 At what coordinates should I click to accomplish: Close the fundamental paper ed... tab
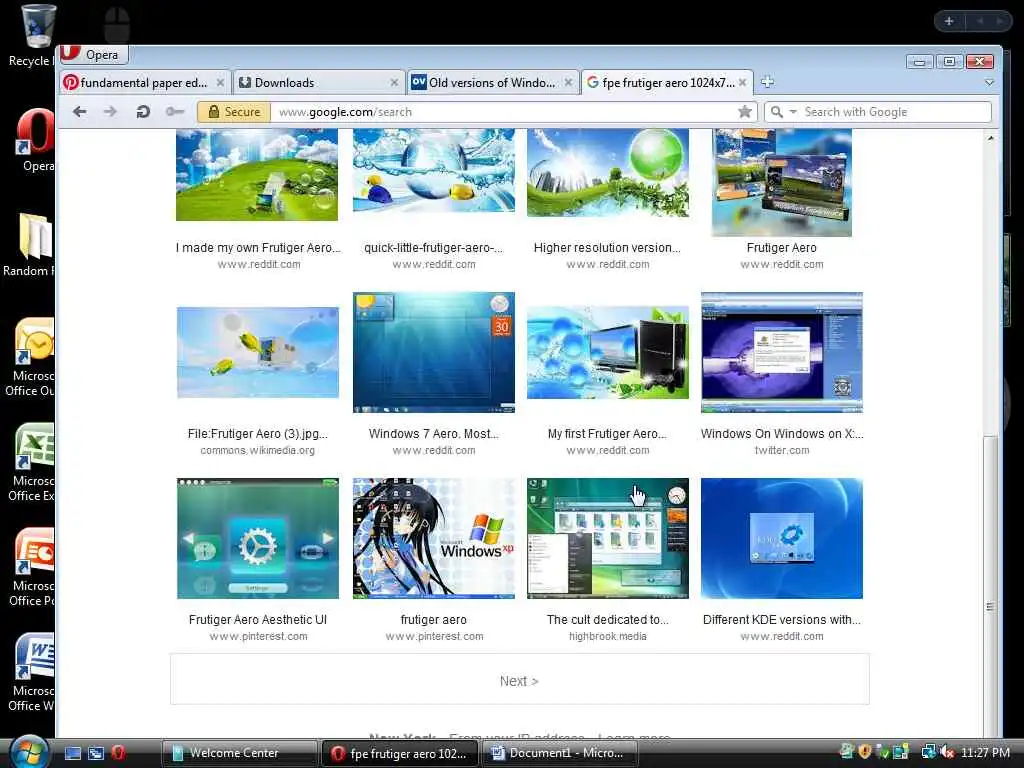point(220,83)
